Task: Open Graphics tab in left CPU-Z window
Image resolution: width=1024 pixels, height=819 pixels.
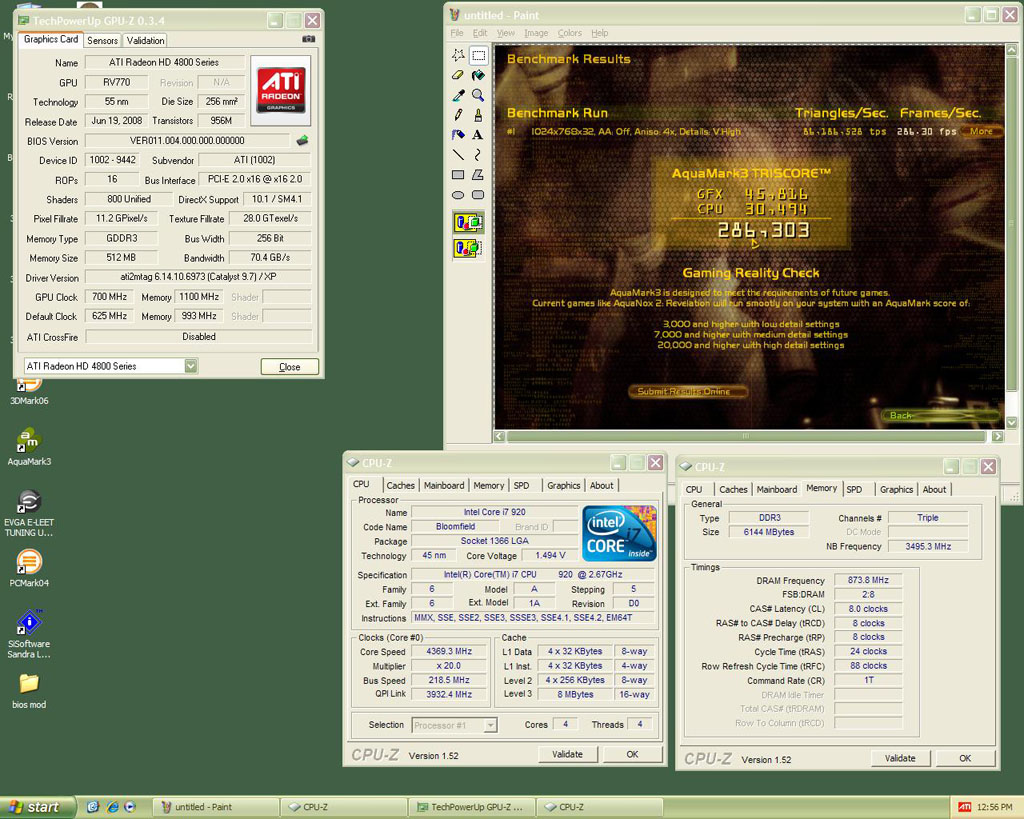Action: click(x=564, y=485)
